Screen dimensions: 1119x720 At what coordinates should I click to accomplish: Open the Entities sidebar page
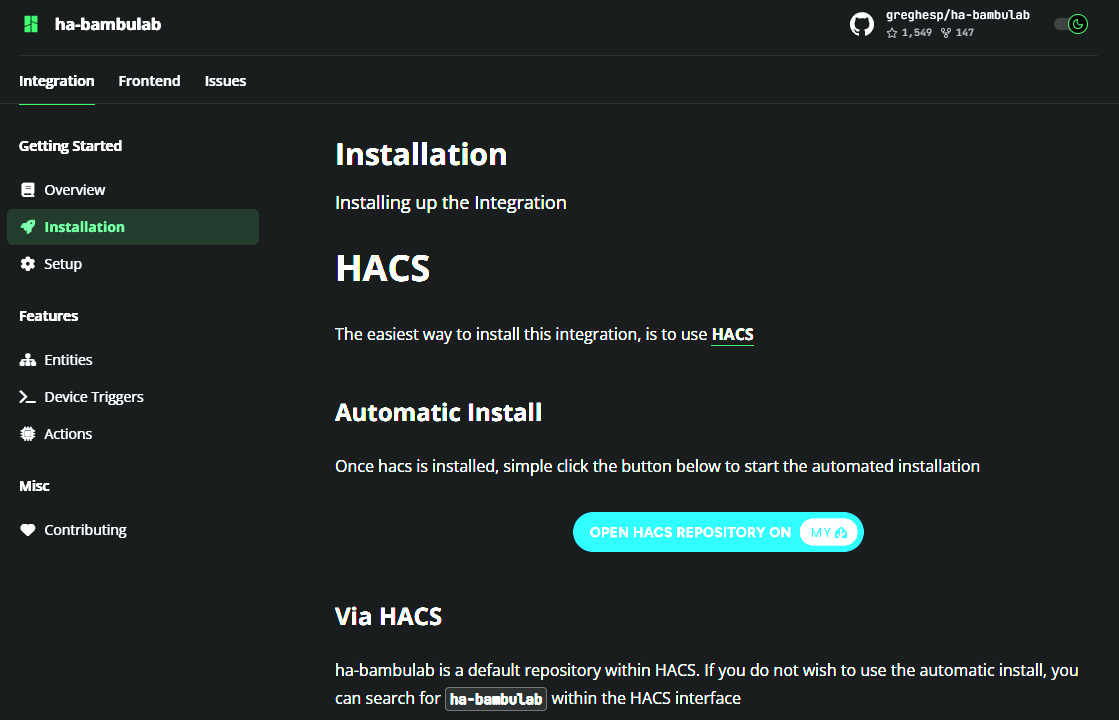(133, 360)
